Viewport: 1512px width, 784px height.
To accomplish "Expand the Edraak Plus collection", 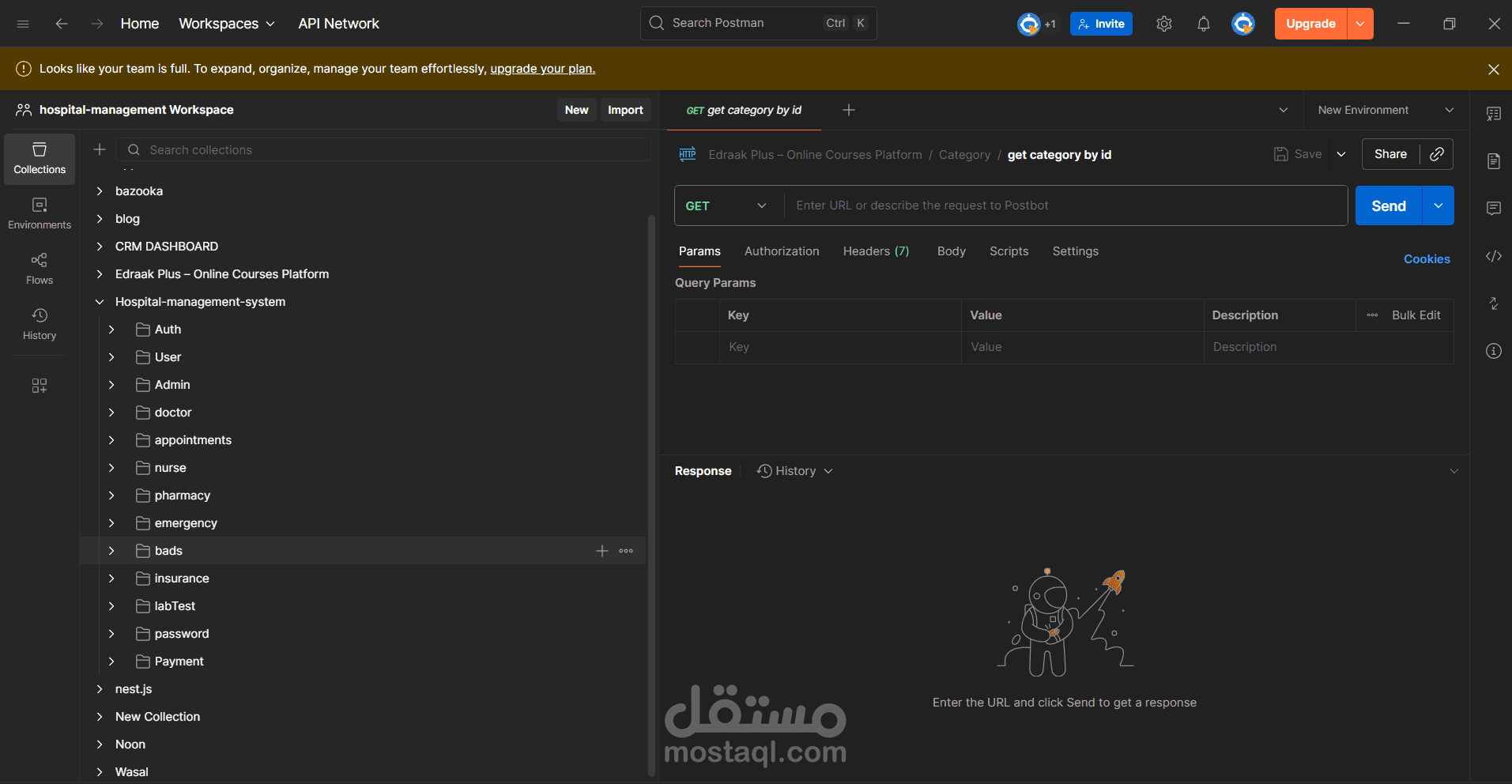I will click(100, 274).
